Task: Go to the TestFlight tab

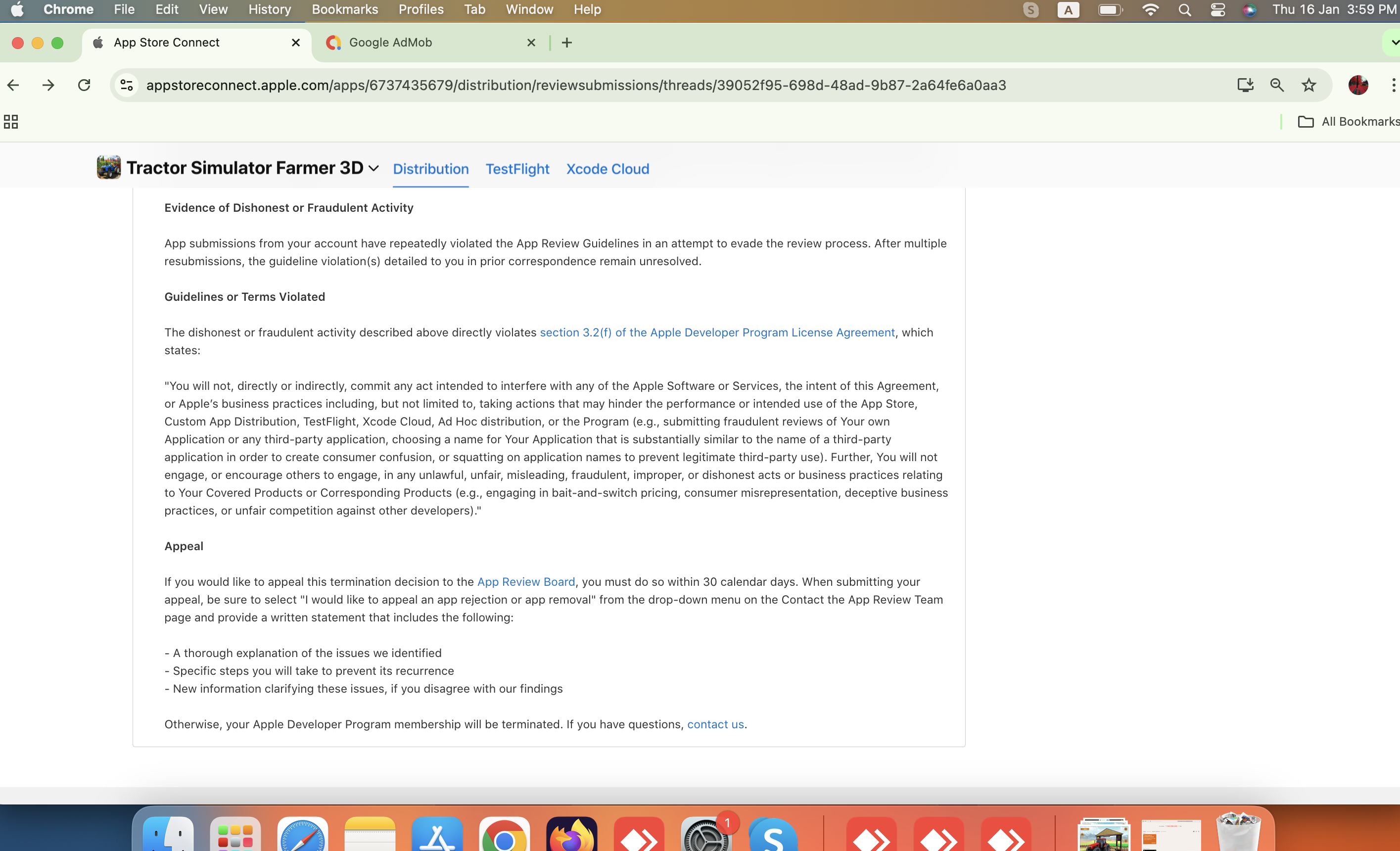Action: click(517, 169)
